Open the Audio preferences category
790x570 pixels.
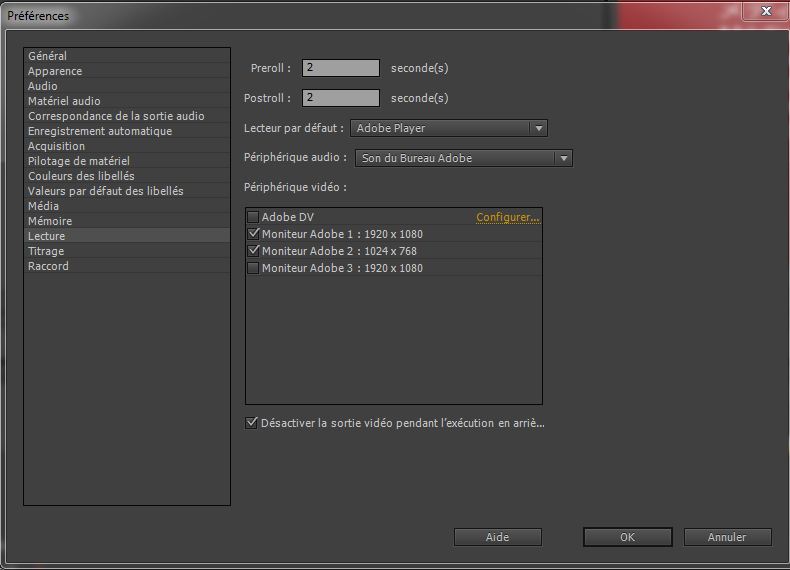[126, 86]
